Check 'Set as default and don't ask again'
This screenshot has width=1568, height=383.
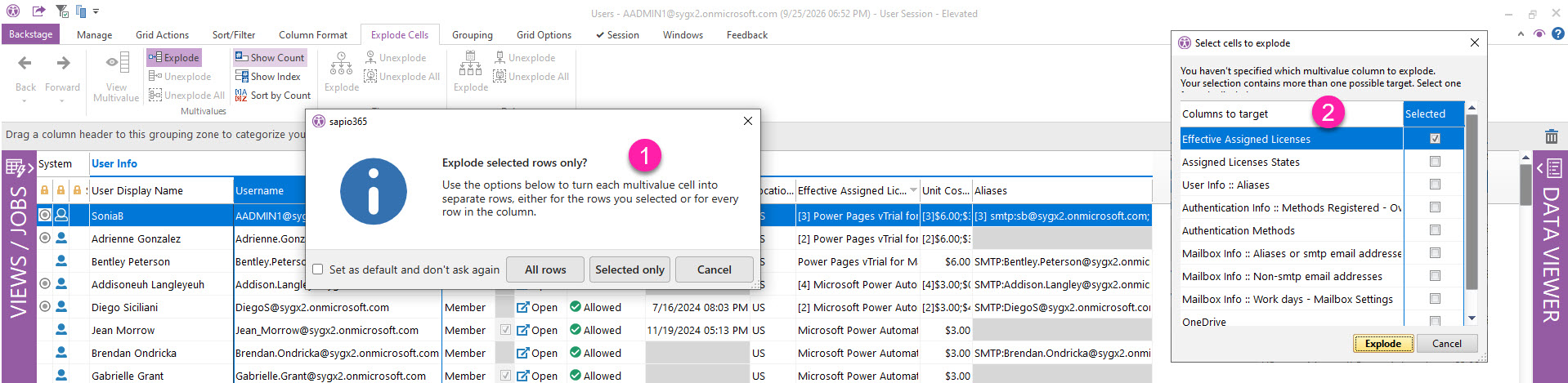tap(318, 269)
